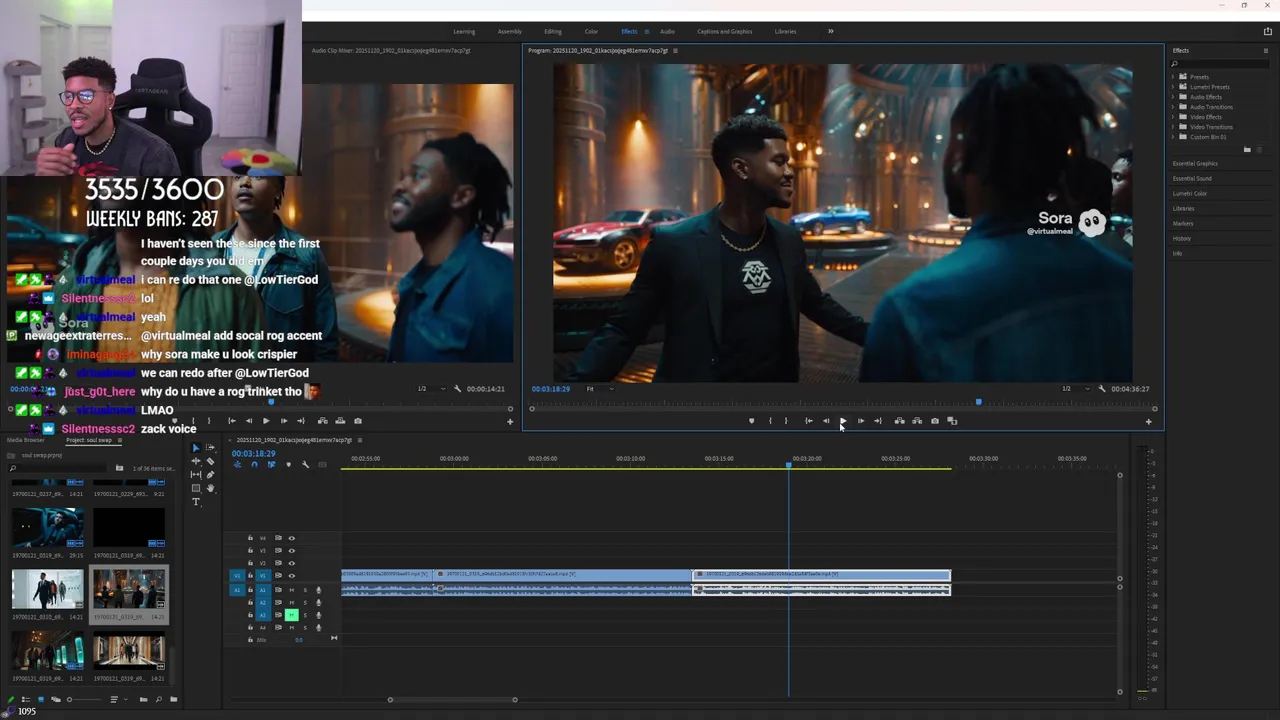Toggle visibility eye for track V3
Image resolution: width=1280 pixels, height=720 pixels.
coord(292,551)
